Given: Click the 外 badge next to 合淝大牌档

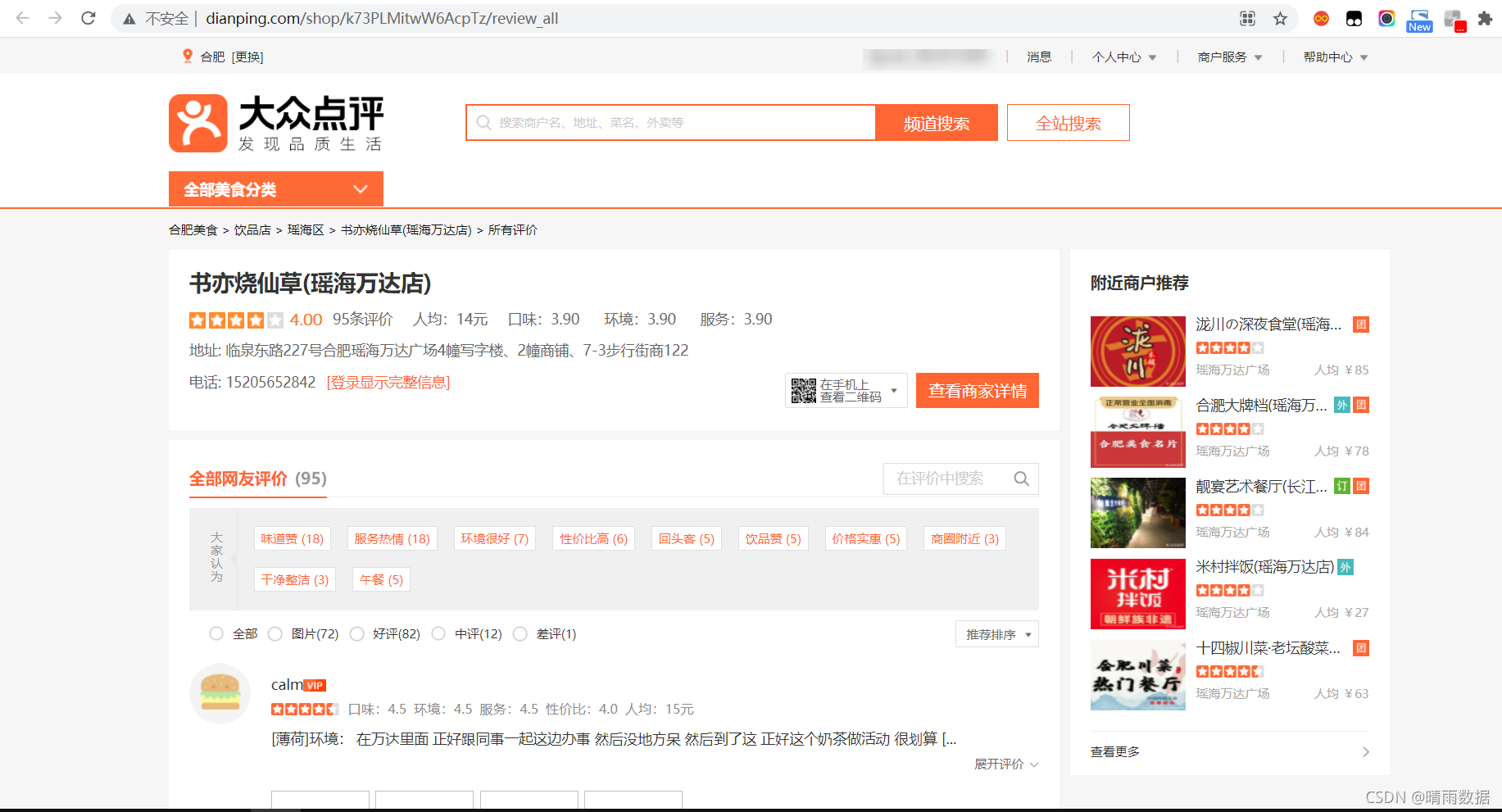Looking at the screenshot, I should 1341,405.
